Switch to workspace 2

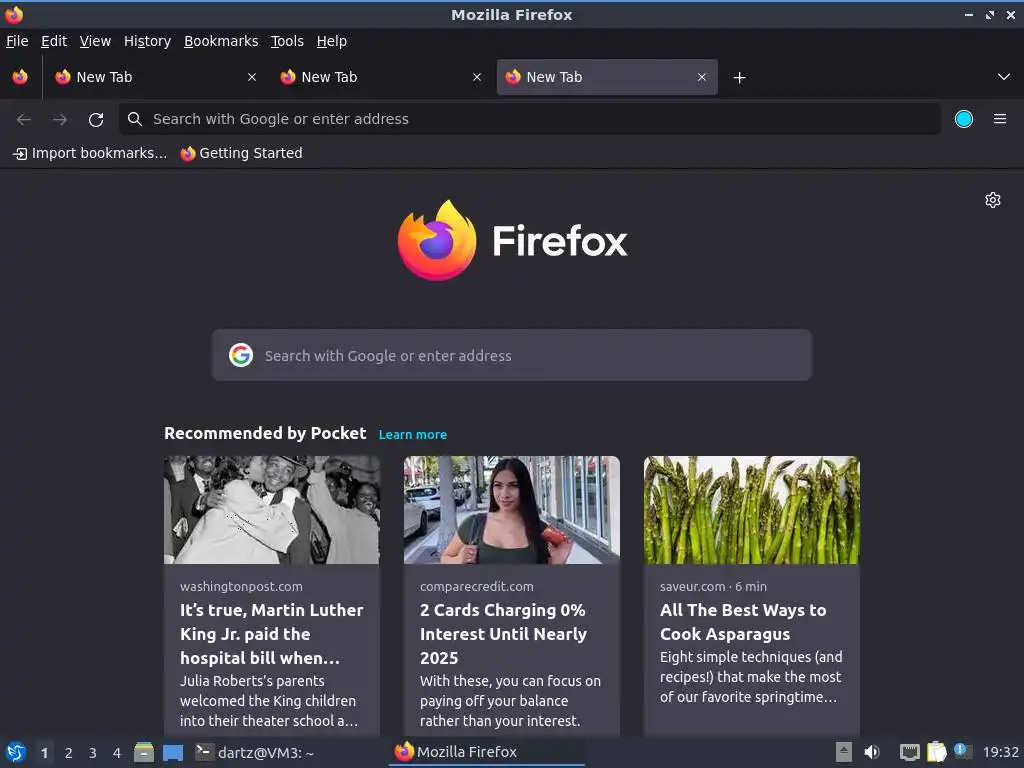69,753
